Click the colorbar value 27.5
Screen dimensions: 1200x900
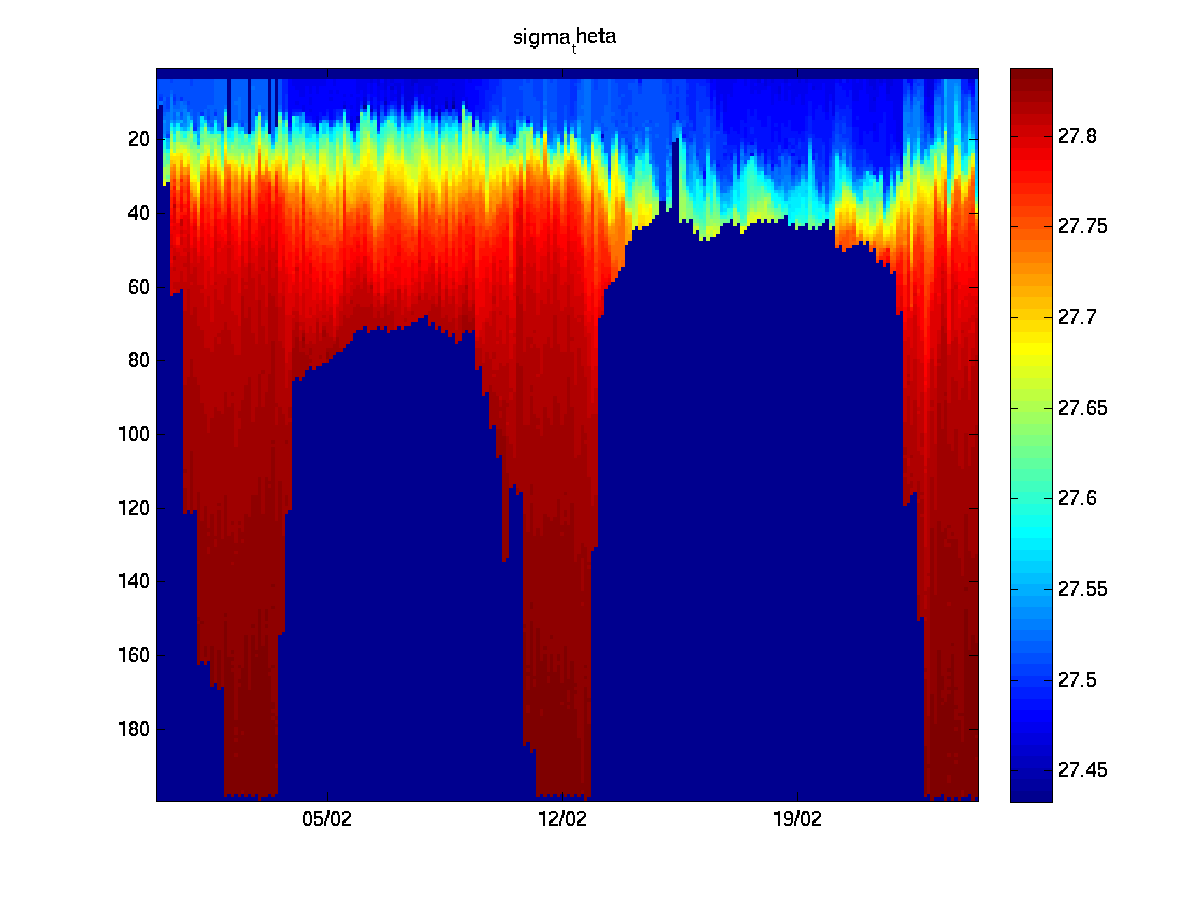pos(1077,680)
